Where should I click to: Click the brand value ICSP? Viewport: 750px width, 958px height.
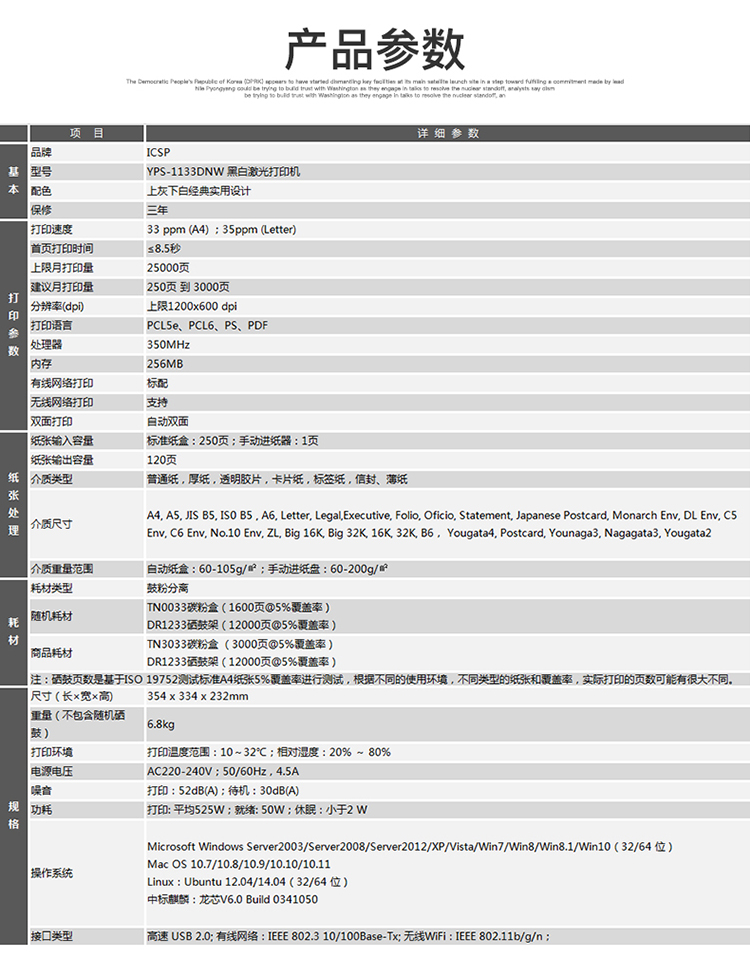pyautogui.click(x=158, y=152)
